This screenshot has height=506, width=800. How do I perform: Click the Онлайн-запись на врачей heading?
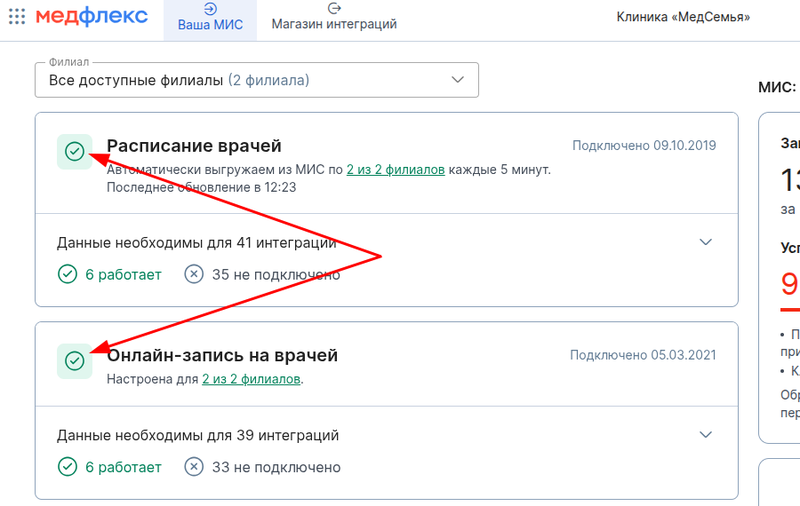point(222,355)
